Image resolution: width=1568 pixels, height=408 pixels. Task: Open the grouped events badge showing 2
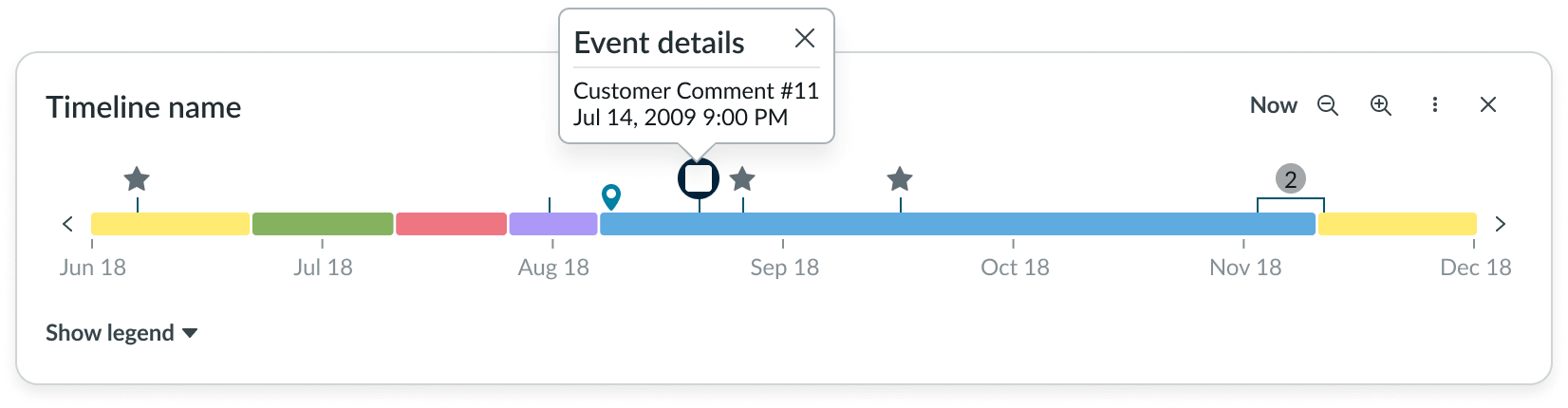1290,178
